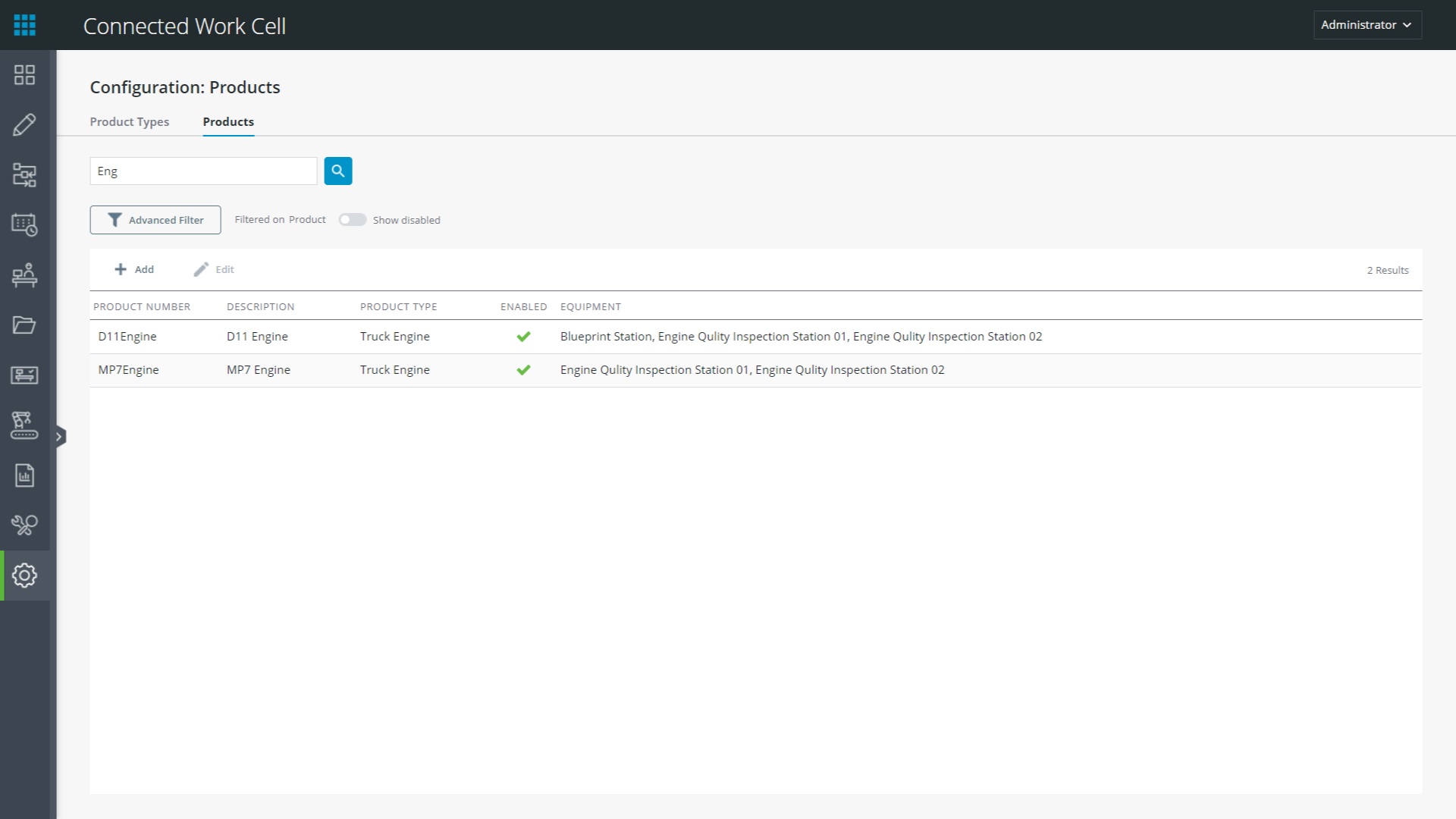This screenshot has height=819, width=1456.
Task: Sort by the PRODUCT NUMBER column header
Action: coord(142,307)
